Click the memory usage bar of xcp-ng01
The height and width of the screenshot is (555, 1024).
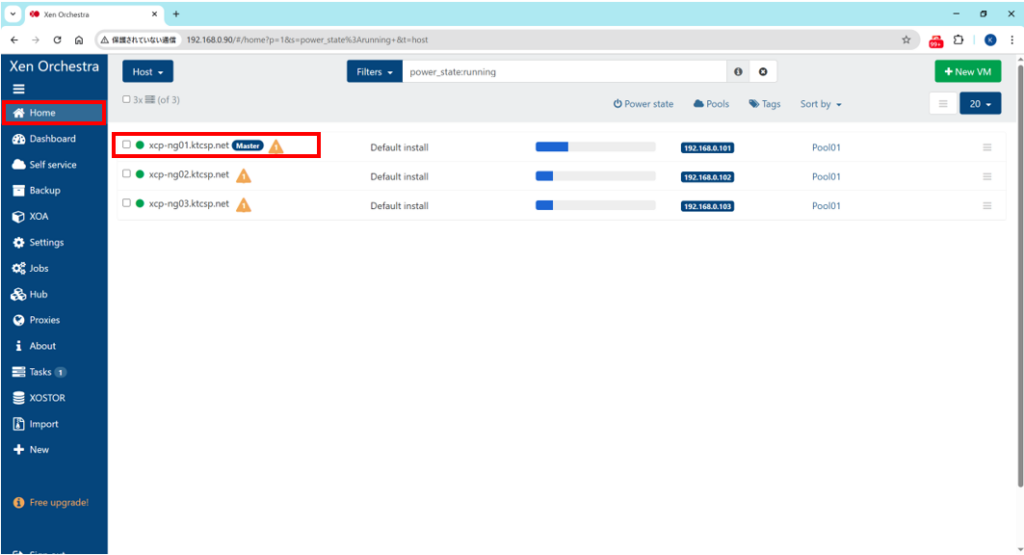click(595, 147)
